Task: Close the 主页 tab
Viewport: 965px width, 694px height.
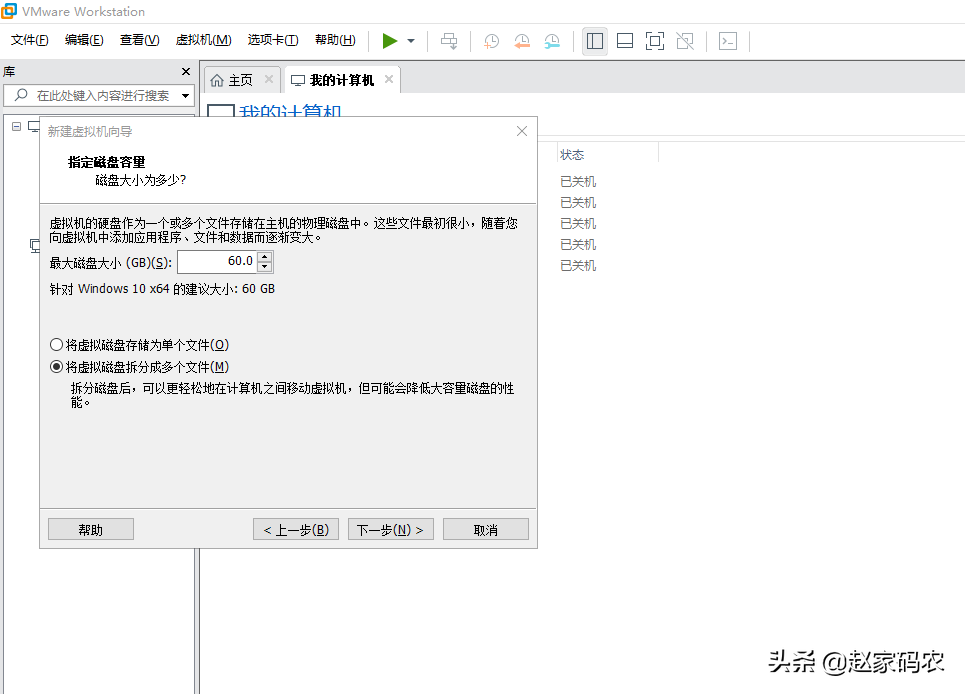Action: [x=268, y=79]
